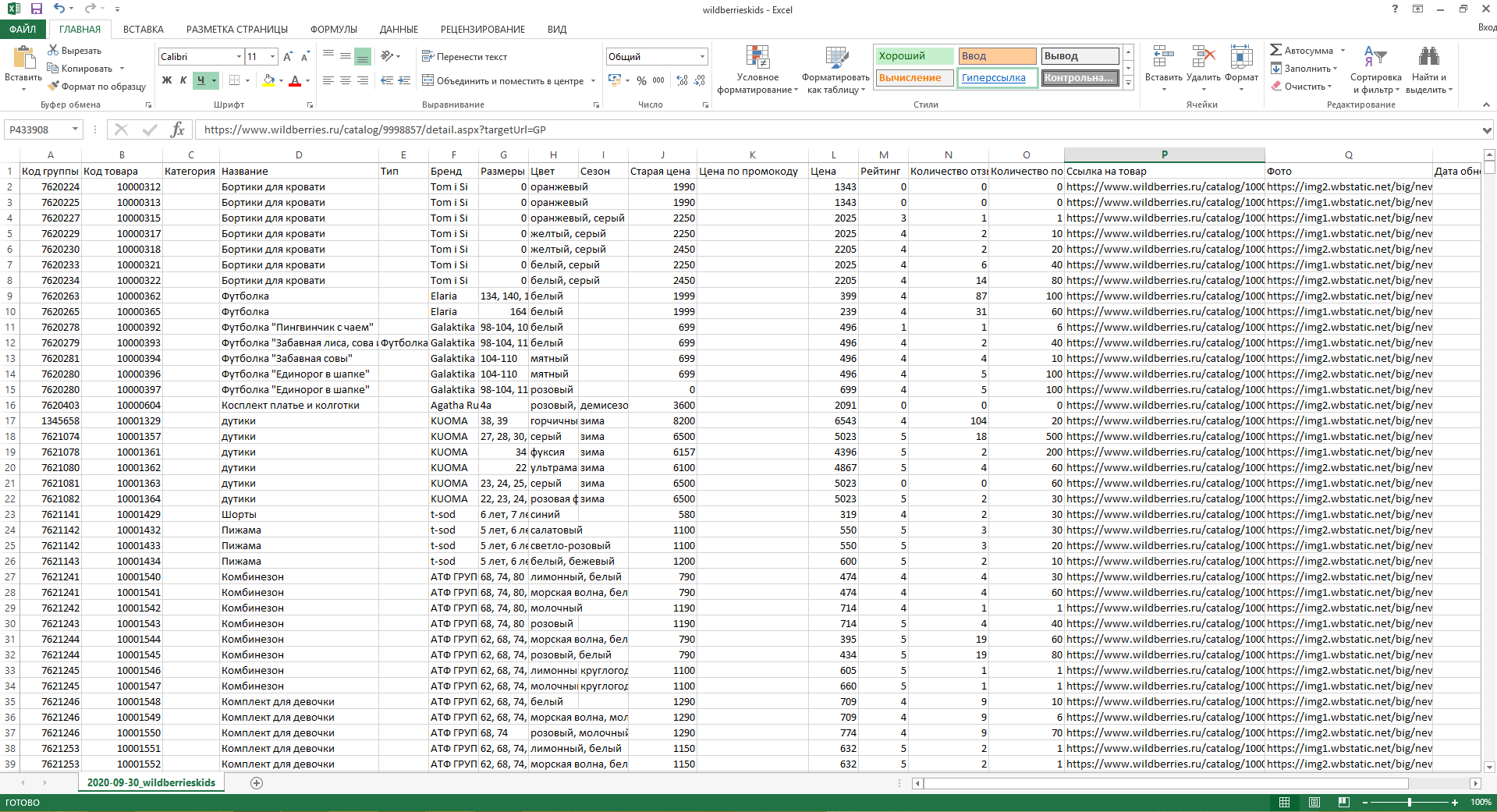The image size is (1497, 812).
Task: Click the Conditional Formatting (Условное форматирование) icon
Action: 757,58
